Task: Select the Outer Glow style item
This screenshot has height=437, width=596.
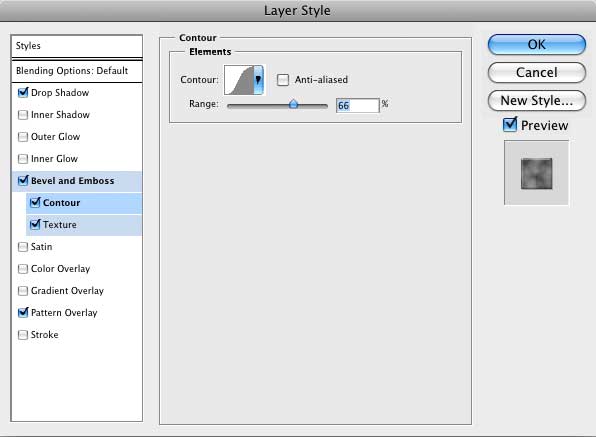Action: click(x=55, y=137)
